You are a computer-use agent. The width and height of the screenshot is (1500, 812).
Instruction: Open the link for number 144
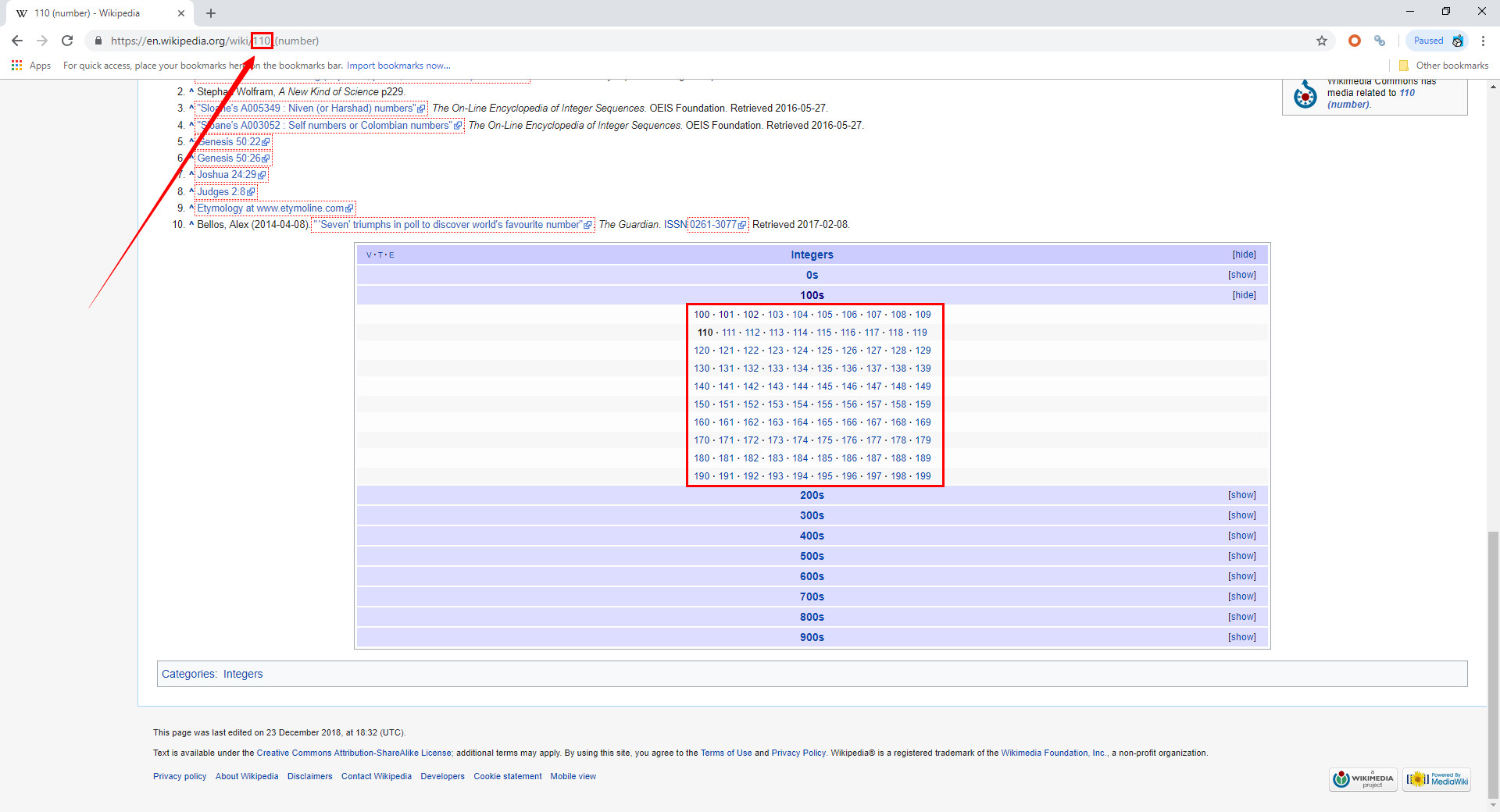pyautogui.click(x=800, y=386)
